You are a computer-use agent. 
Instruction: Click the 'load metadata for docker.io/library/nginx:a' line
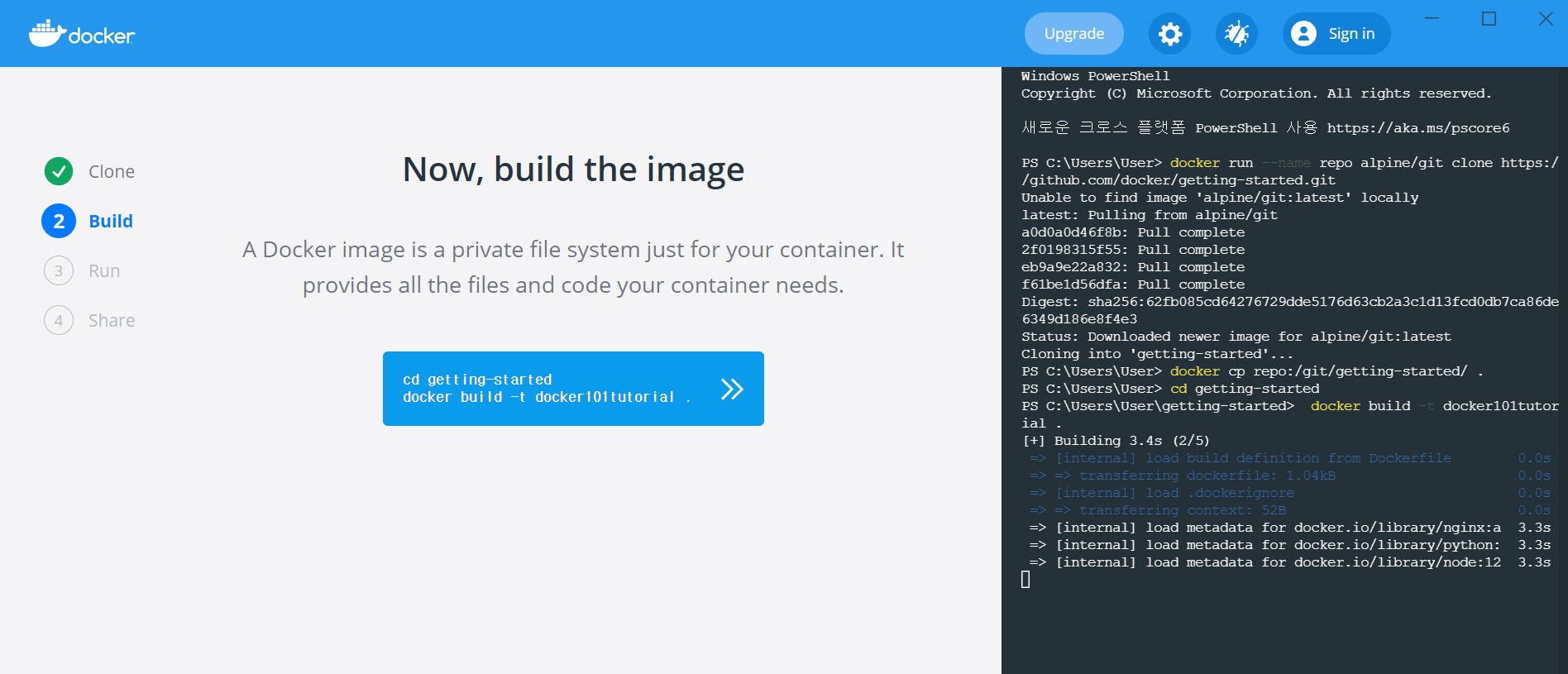[1289, 528]
